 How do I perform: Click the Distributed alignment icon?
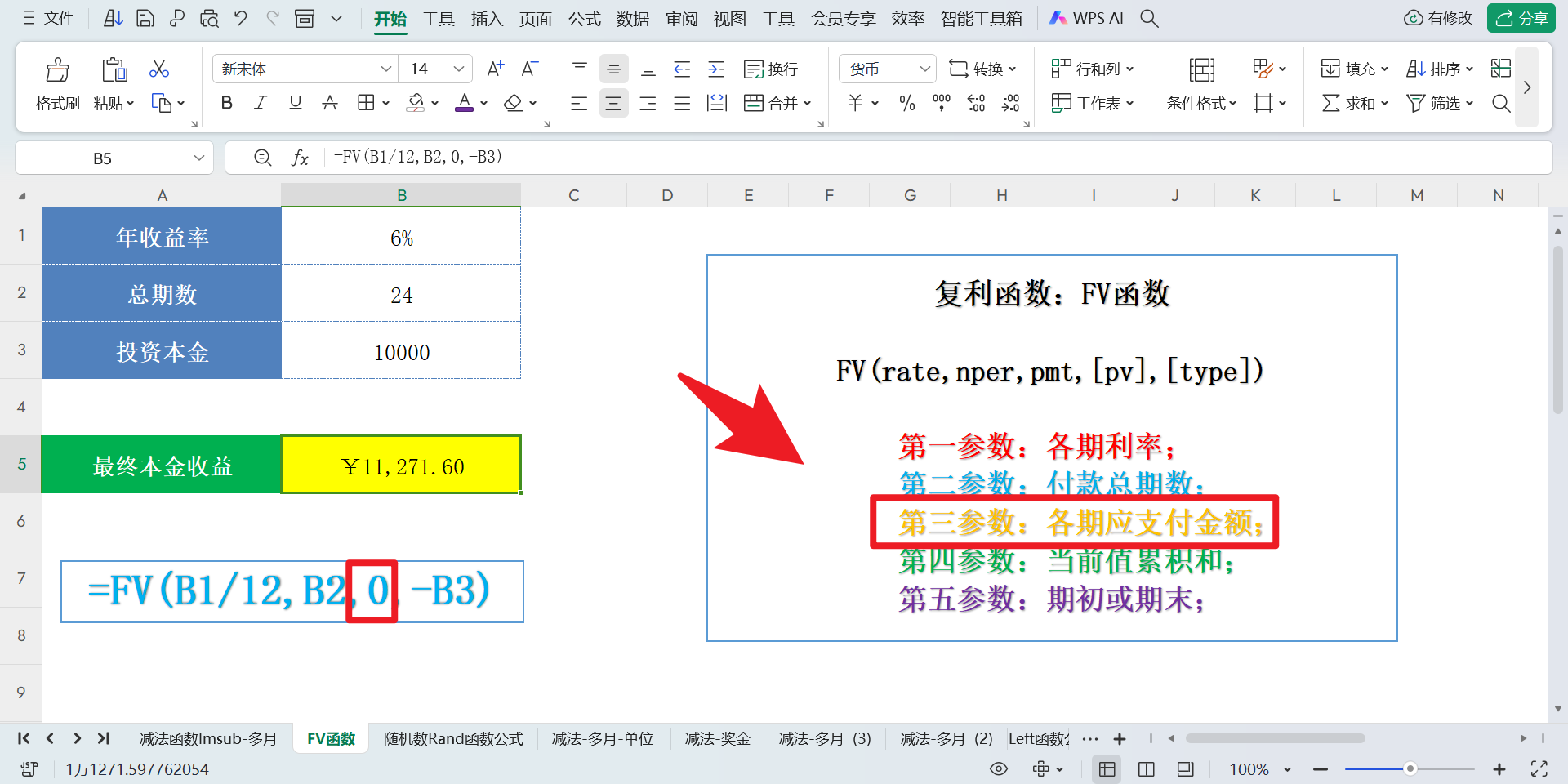point(716,103)
